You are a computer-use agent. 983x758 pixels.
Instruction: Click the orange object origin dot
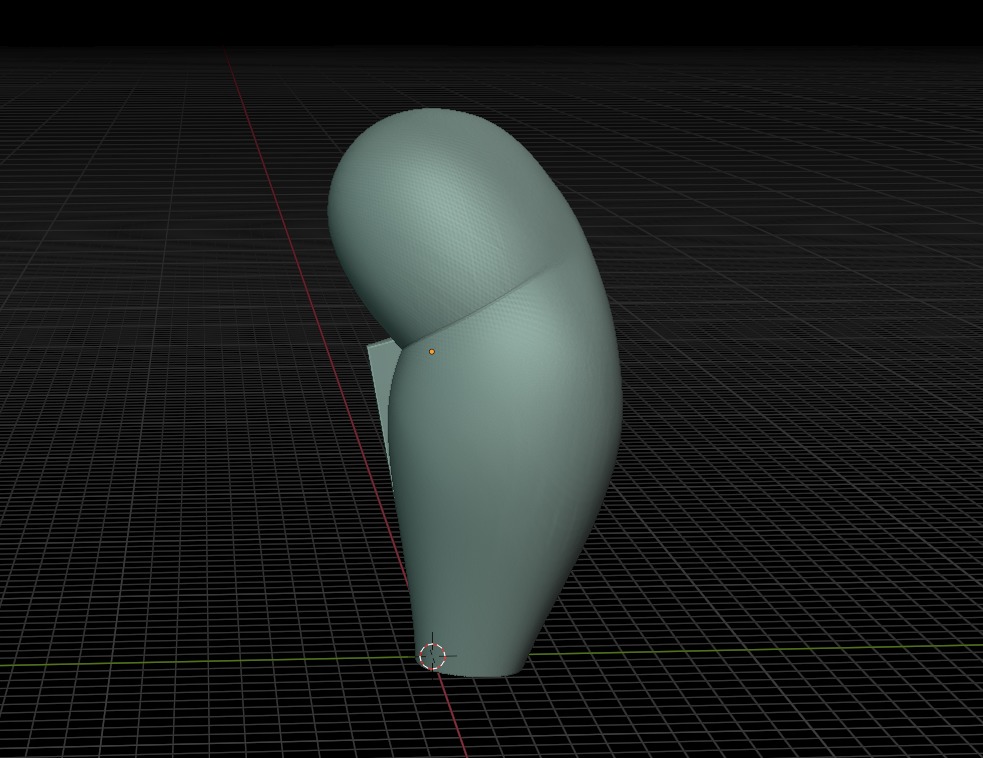point(431,352)
